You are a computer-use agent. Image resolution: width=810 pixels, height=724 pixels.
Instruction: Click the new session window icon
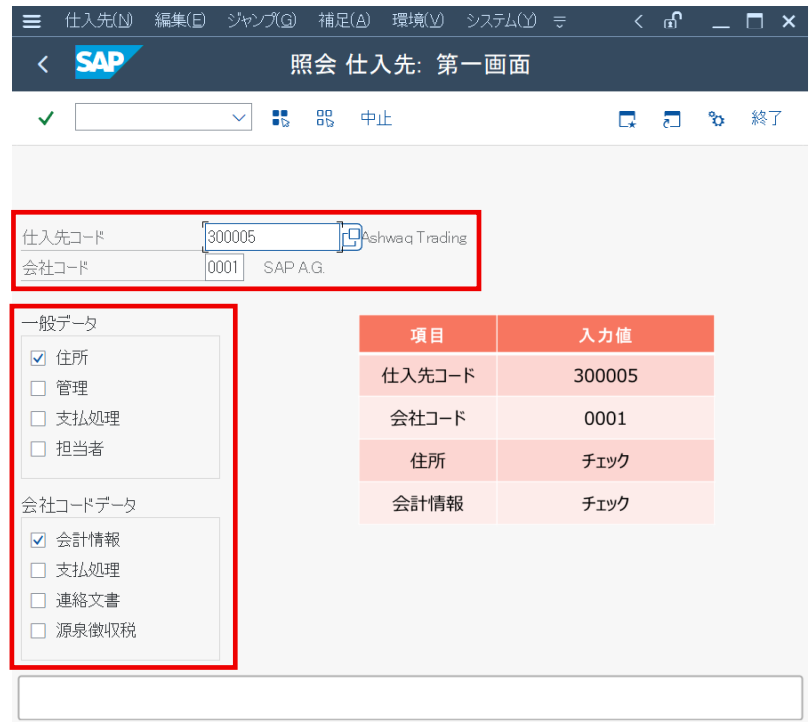[x=627, y=119]
